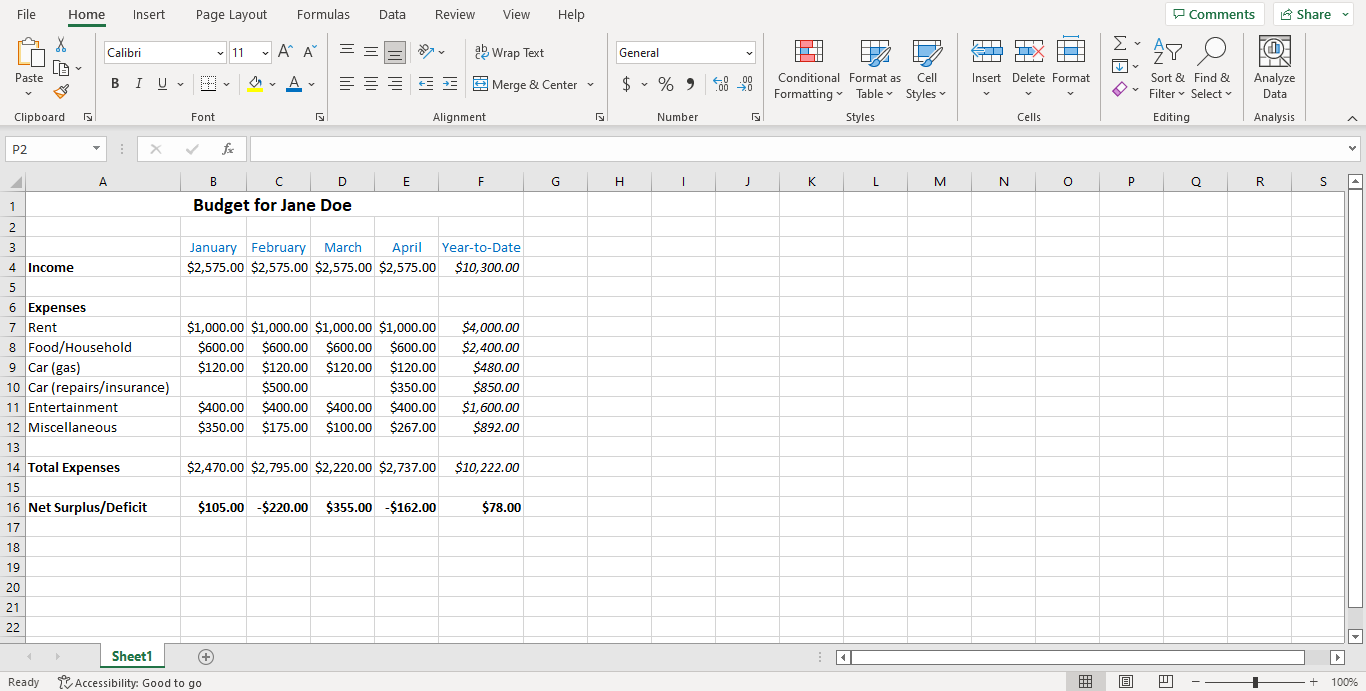
Task: Toggle Italic formatting
Action: pyautogui.click(x=139, y=84)
